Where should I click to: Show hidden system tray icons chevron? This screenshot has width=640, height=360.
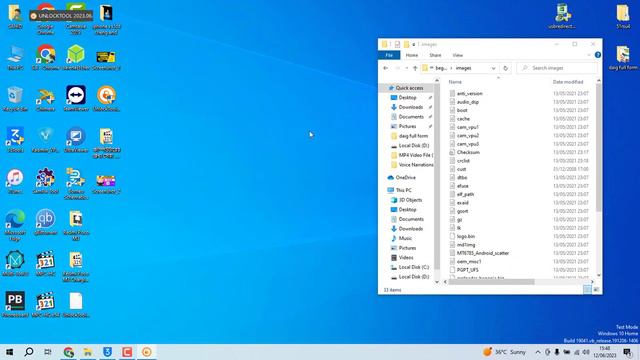click(x=538, y=352)
